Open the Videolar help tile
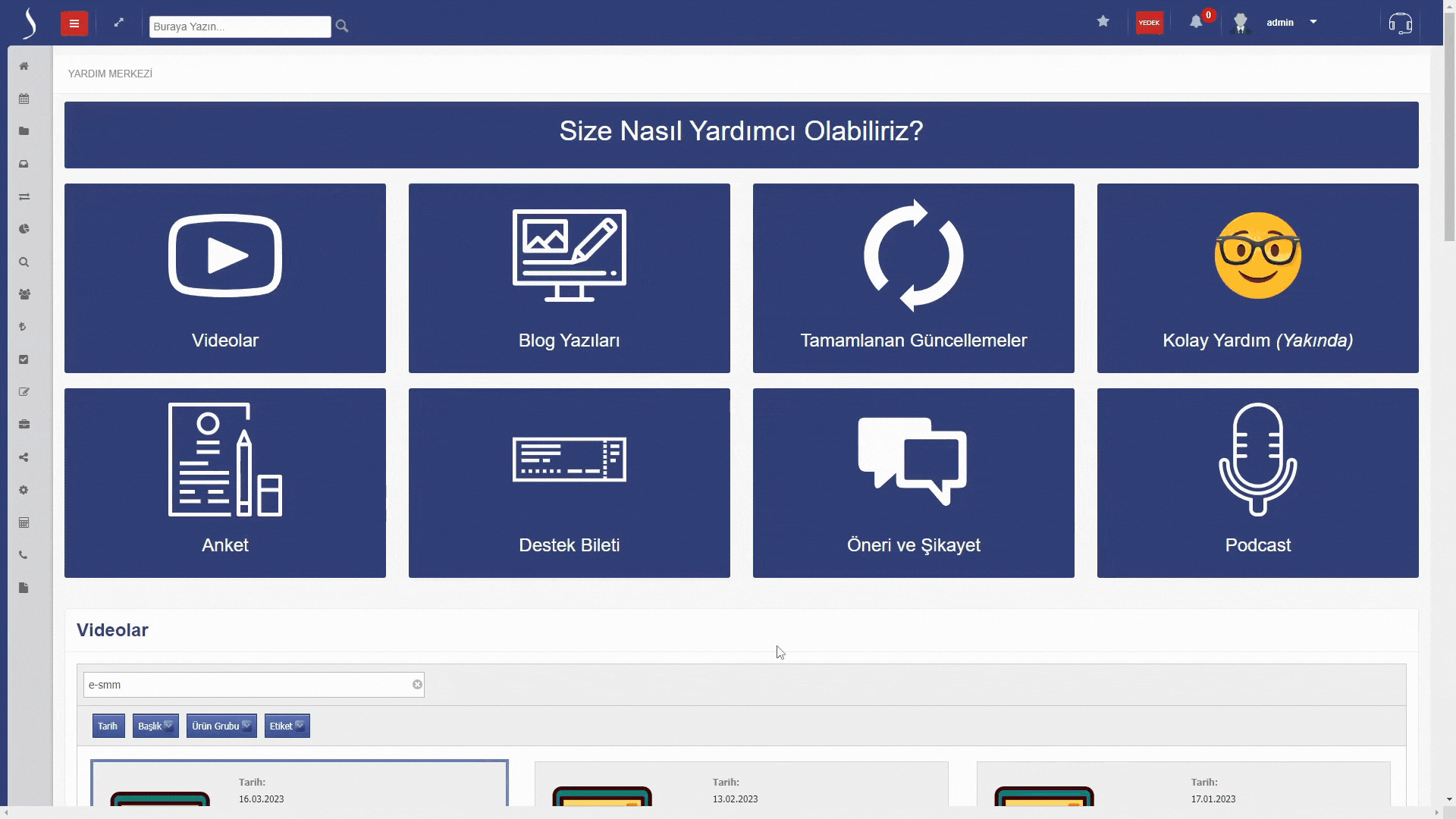This screenshot has height=819, width=1456. [x=224, y=278]
